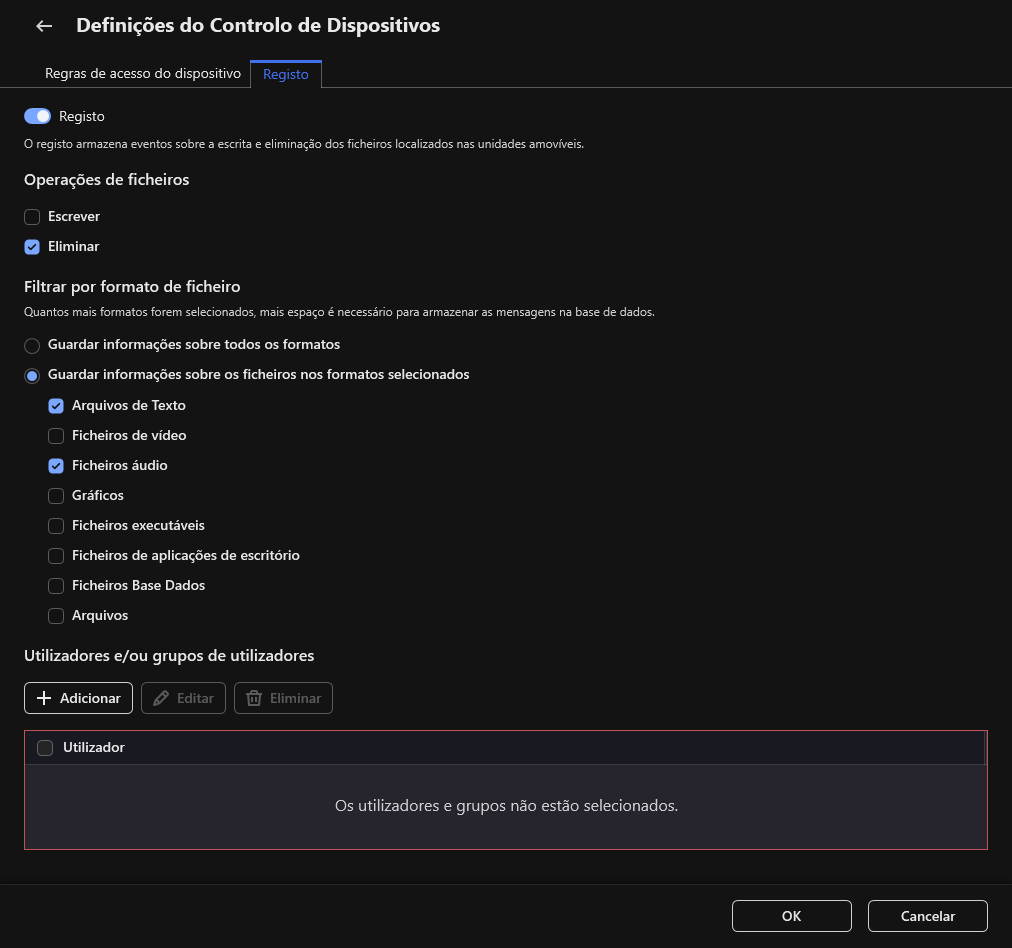The height and width of the screenshot is (948, 1012).
Task: Switch to Regras de acesso do dispositivo tab
Action: [x=143, y=73]
